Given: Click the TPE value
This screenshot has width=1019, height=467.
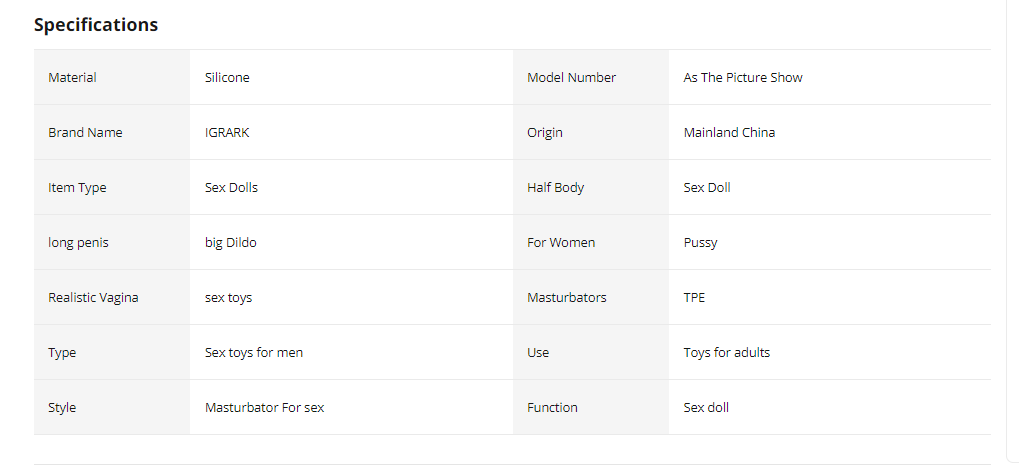Looking at the screenshot, I should (694, 298).
